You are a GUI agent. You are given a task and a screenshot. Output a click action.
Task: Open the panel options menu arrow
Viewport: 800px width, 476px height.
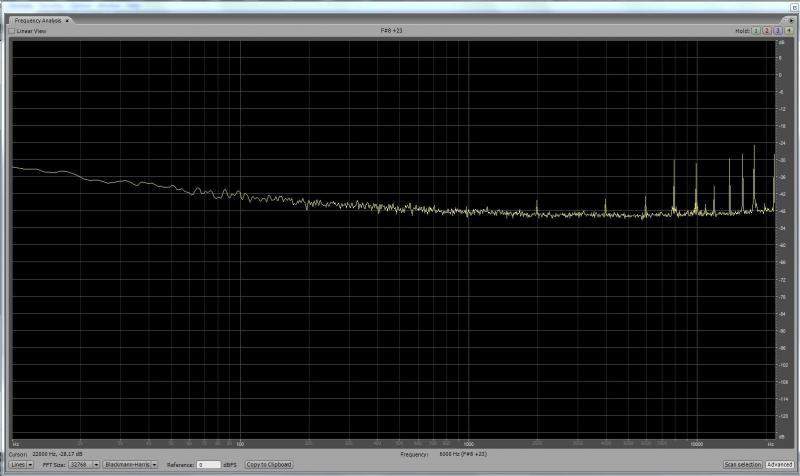790,20
